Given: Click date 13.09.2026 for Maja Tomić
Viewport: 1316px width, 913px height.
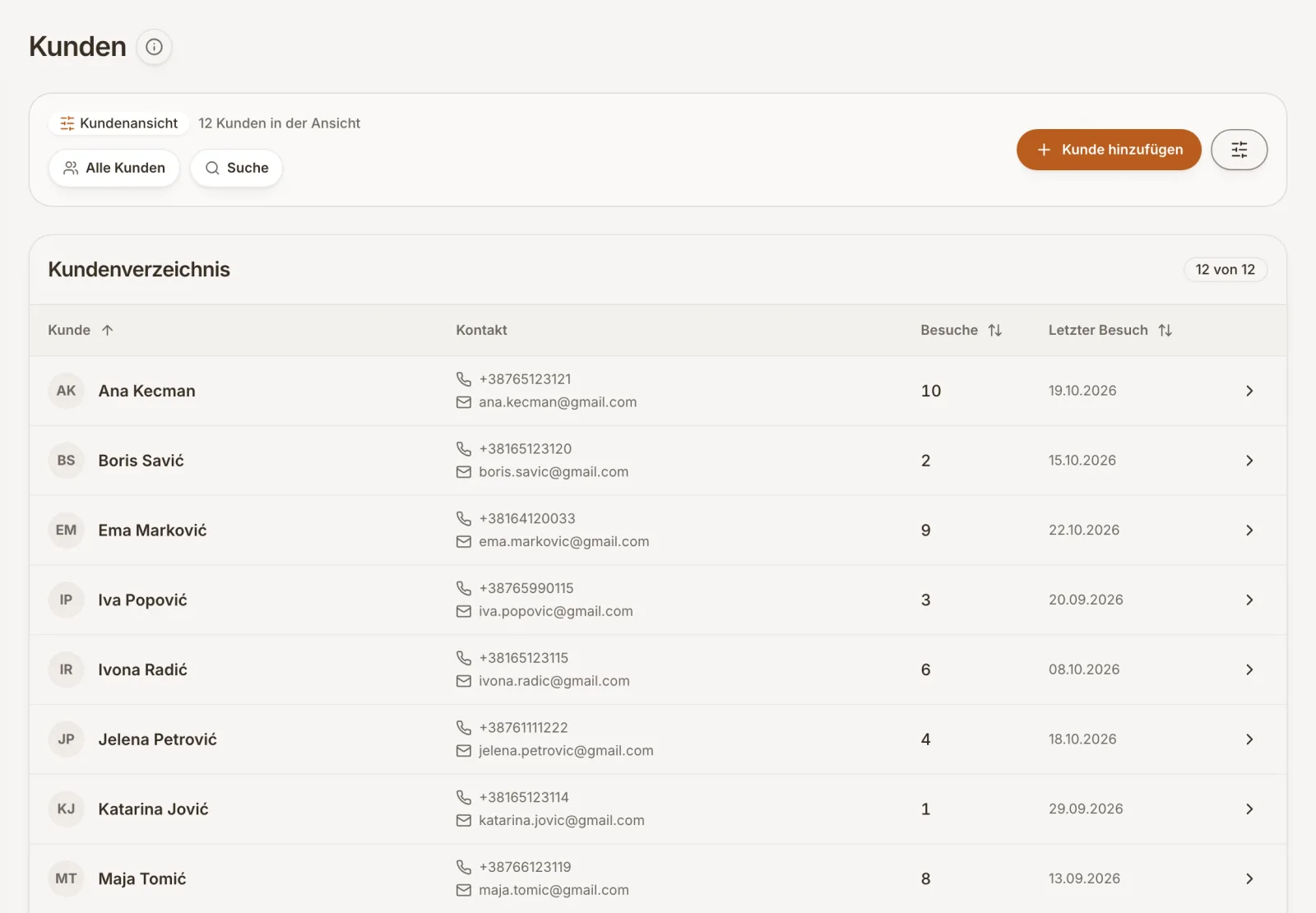Looking at the screenshot, I should click(1084, 878).
